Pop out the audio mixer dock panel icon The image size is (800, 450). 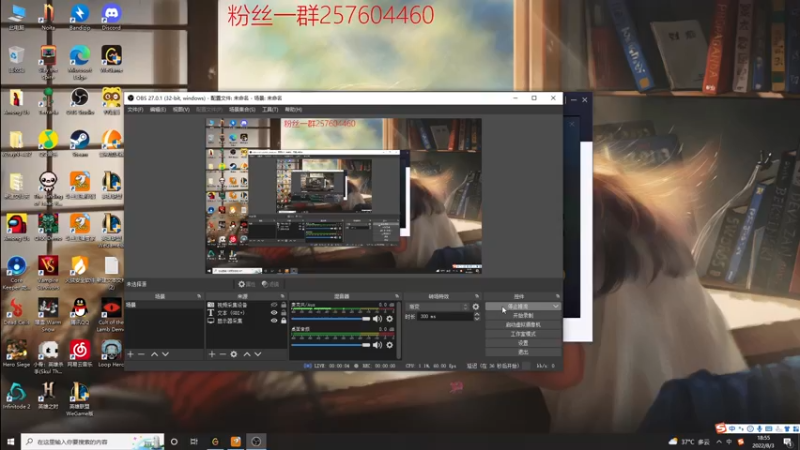396,296
